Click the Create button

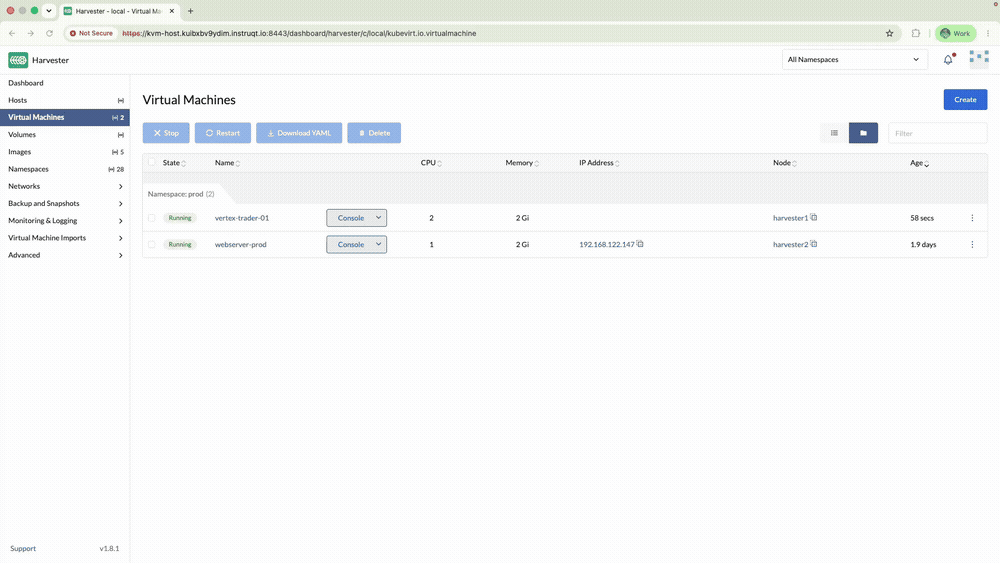click(x=965, y=99)
